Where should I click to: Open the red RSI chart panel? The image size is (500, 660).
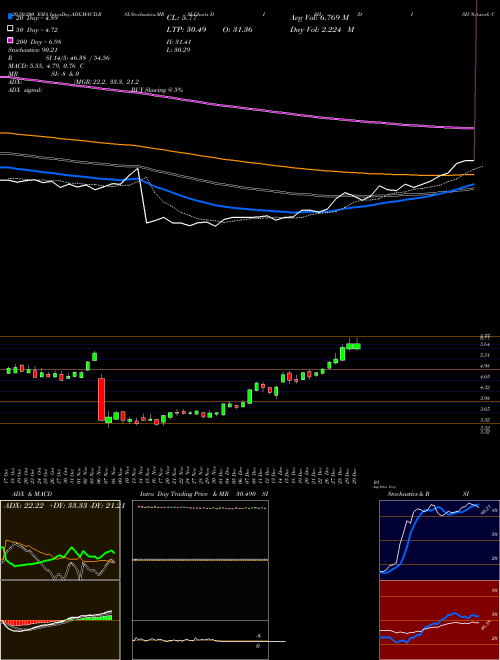[x=439, y=620]
